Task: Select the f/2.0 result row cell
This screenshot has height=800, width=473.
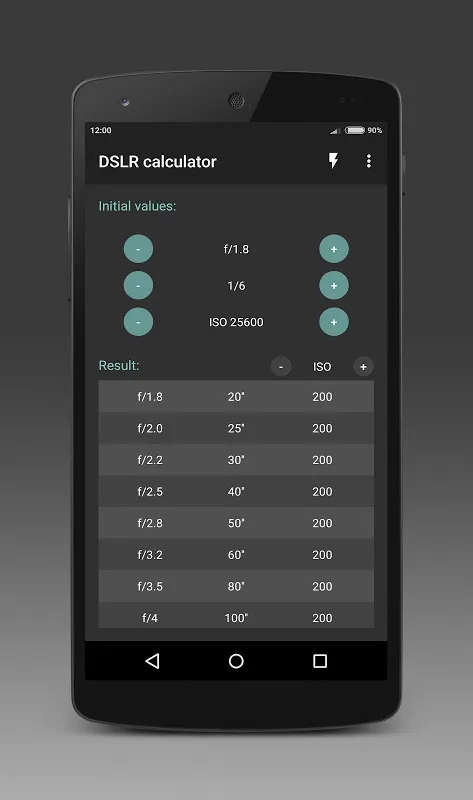Action: [x=150, y=428]
